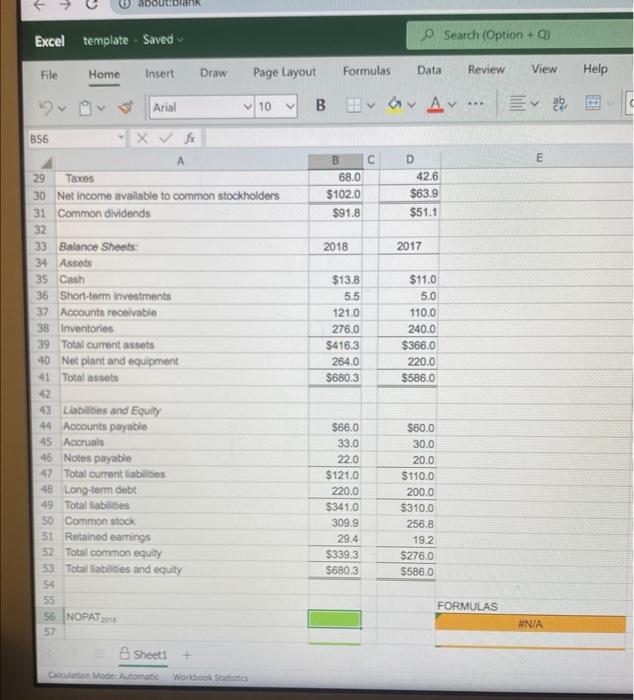
Task: Click inside the formula bar
Action: tap(417, 138)
